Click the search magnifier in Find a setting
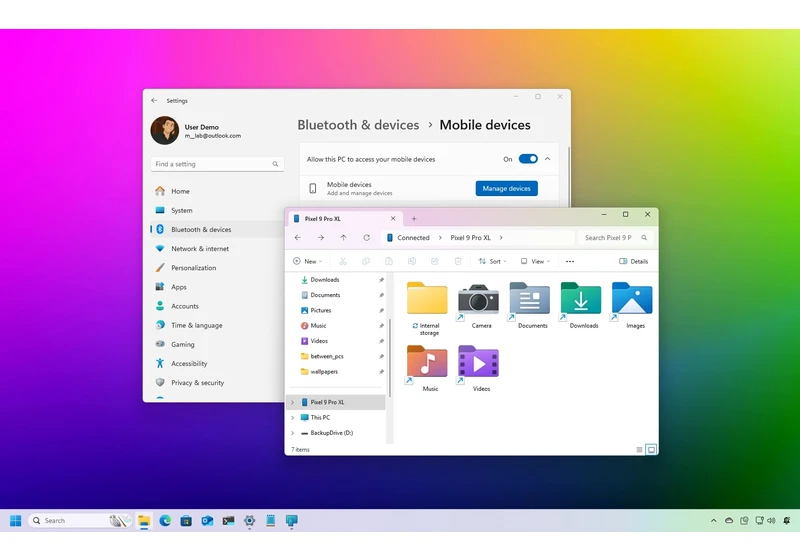Viewport: 800px width, 560px height. point(275,164)
